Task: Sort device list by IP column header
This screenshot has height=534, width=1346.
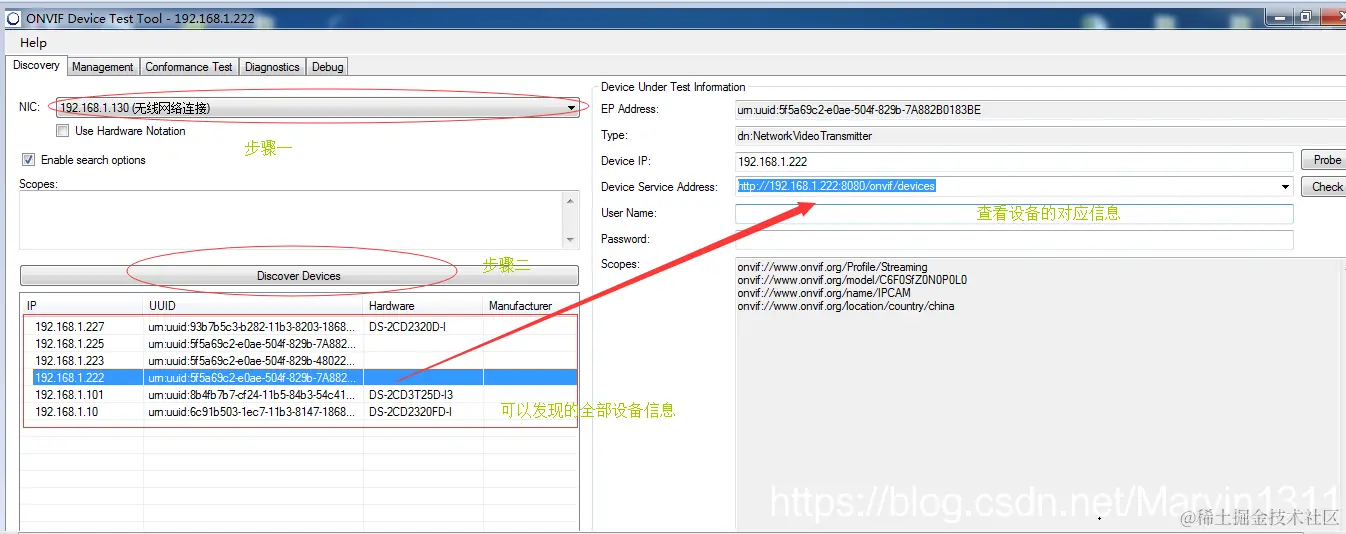Action: [x=82, y=306]
